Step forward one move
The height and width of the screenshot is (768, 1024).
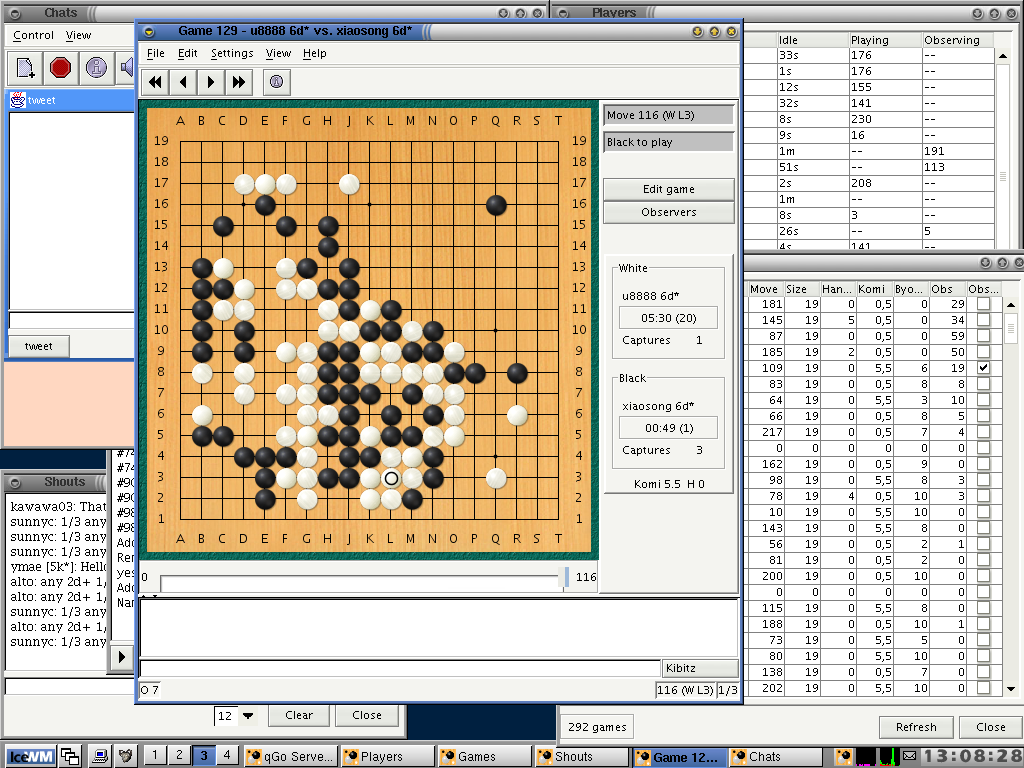point(211,82)
